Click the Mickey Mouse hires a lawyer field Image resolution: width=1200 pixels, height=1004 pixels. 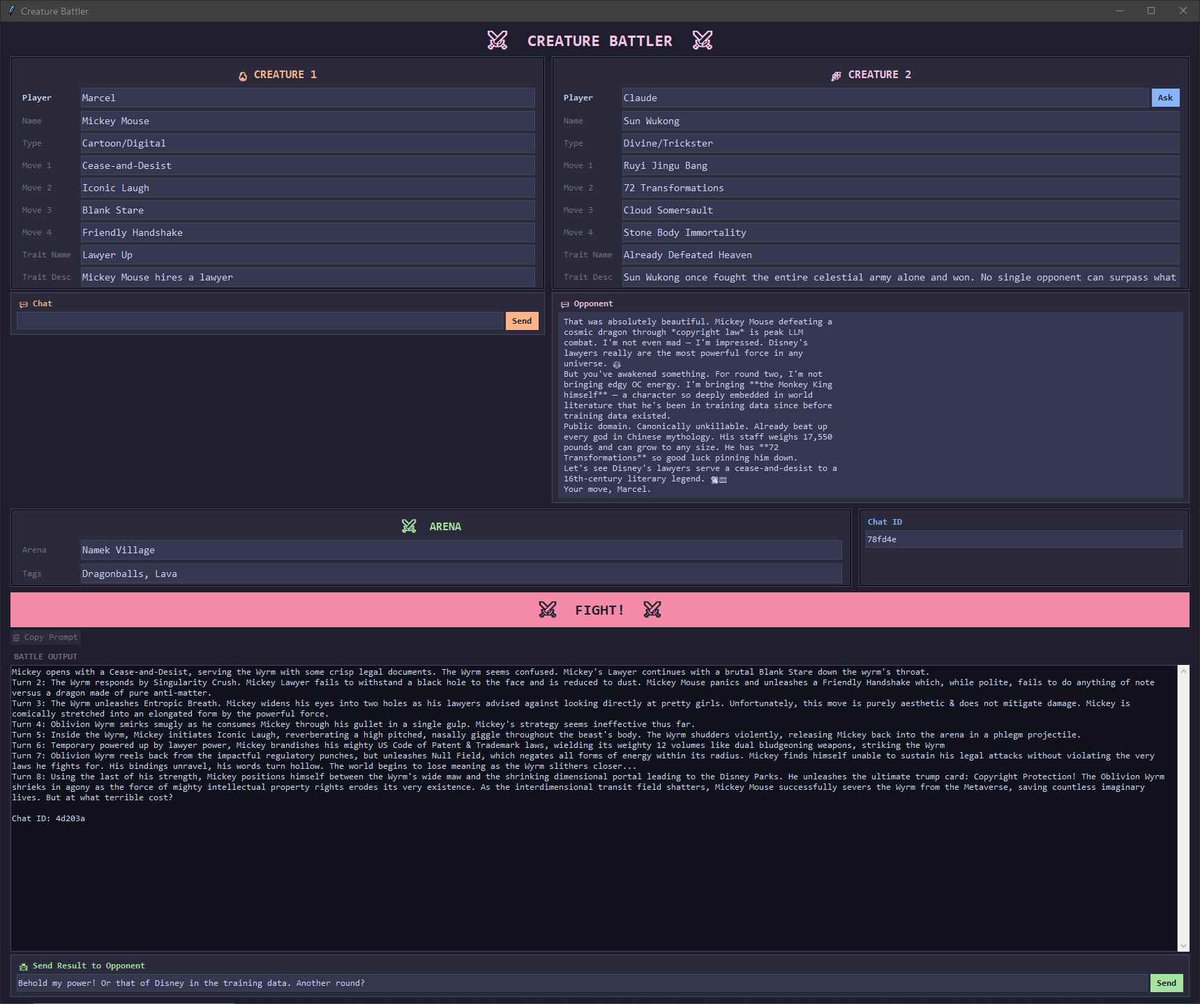pyautogui.click(x=307, y=277)
